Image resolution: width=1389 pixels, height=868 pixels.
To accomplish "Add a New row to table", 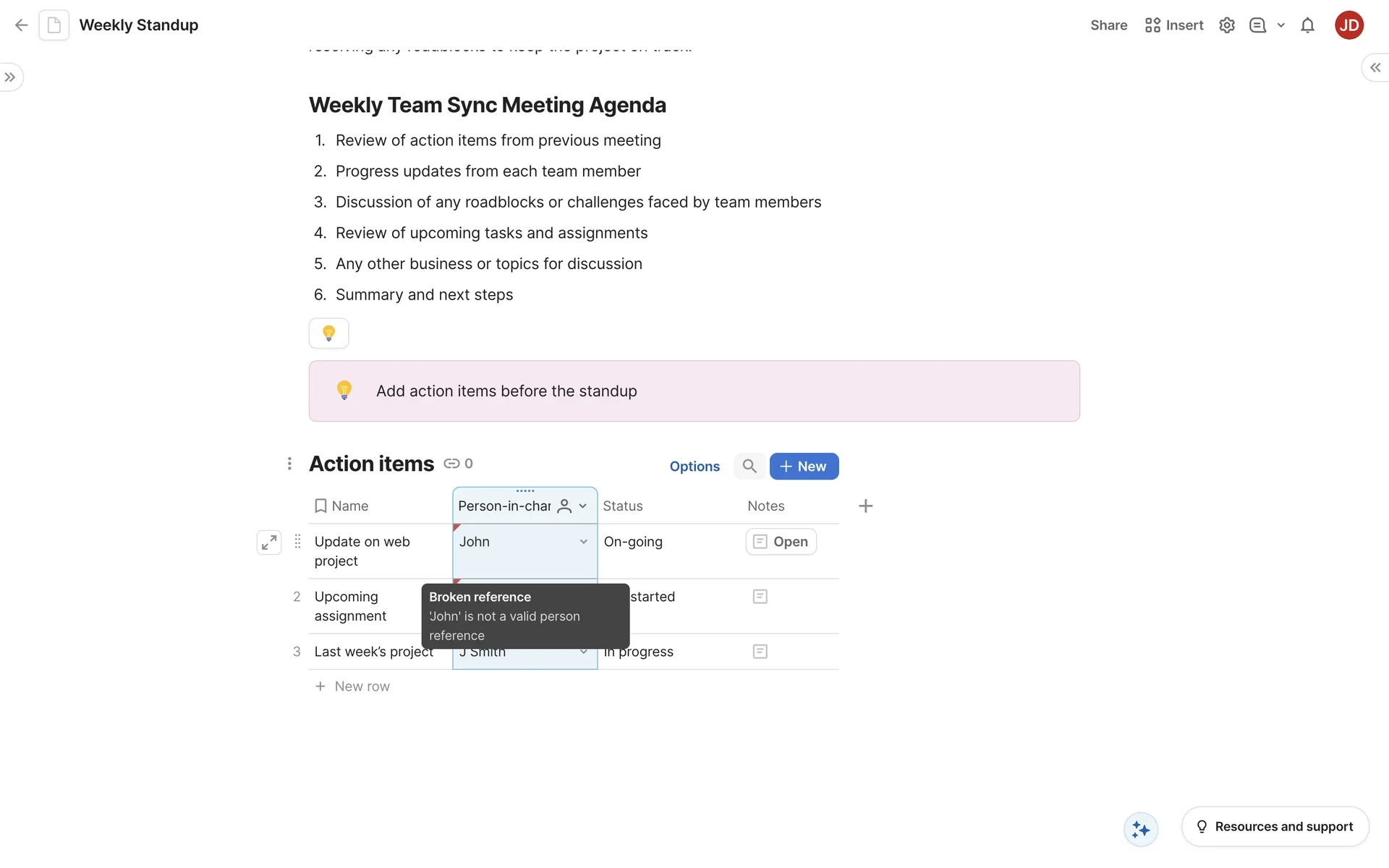I will (352, 686).
